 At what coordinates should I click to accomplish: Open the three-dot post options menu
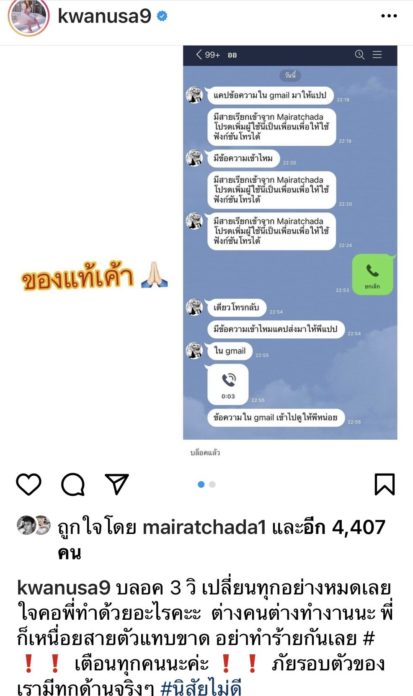point(389,16)
